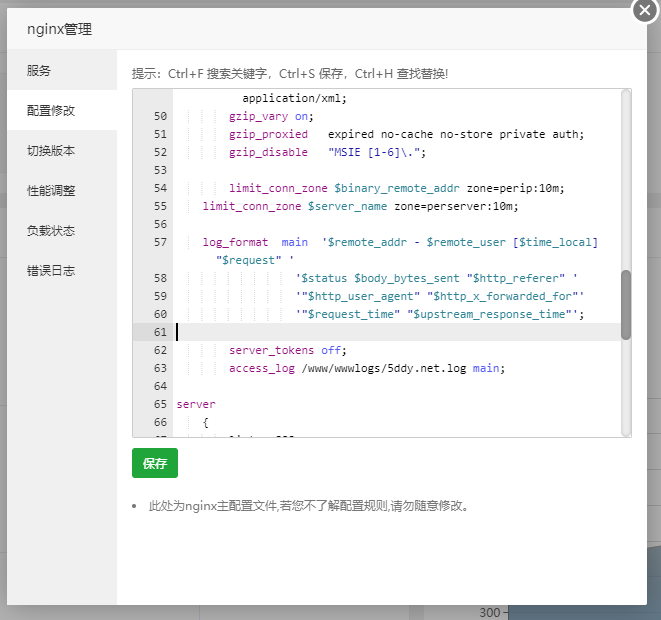Close the nginx管理 dialog
Screen dimensions: 661x620
645,10
